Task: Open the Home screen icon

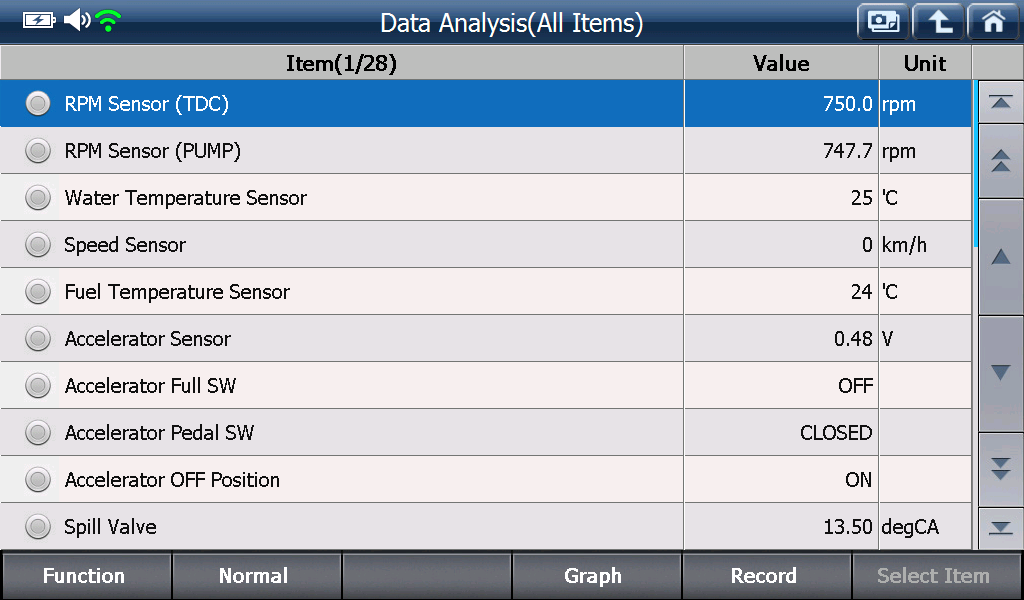Action: click(993, 22)
